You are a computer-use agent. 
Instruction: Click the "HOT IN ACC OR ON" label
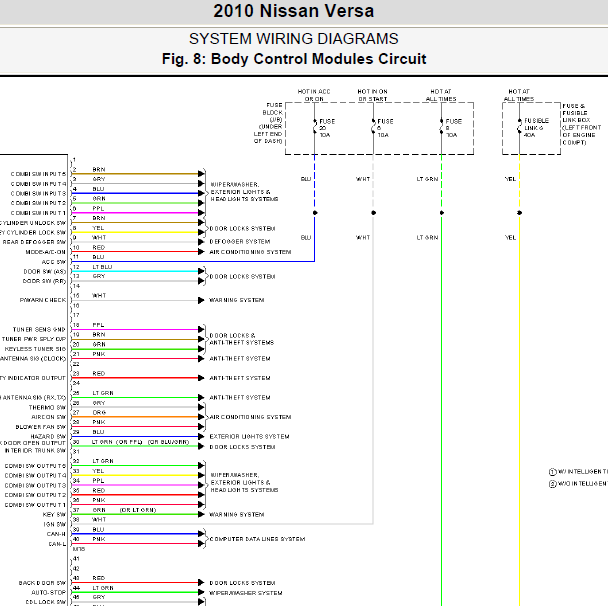tap(314, 95)
